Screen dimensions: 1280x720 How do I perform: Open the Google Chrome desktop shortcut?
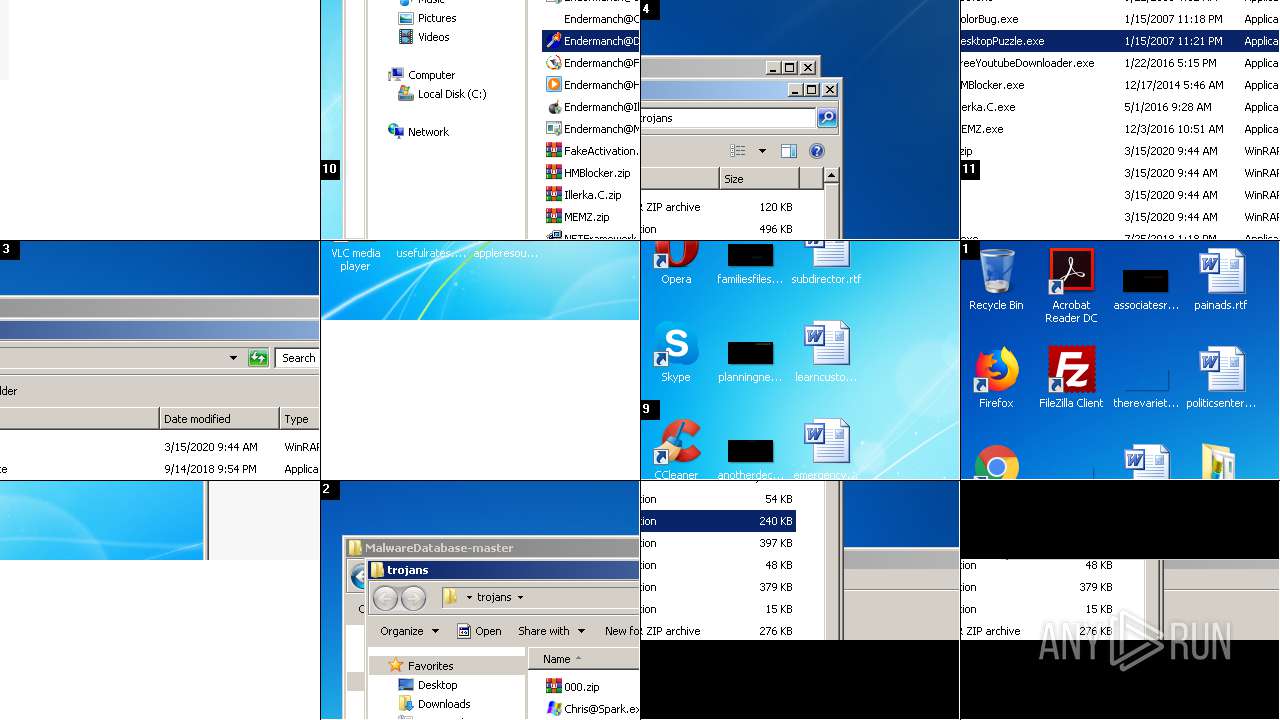coord(996,462)
